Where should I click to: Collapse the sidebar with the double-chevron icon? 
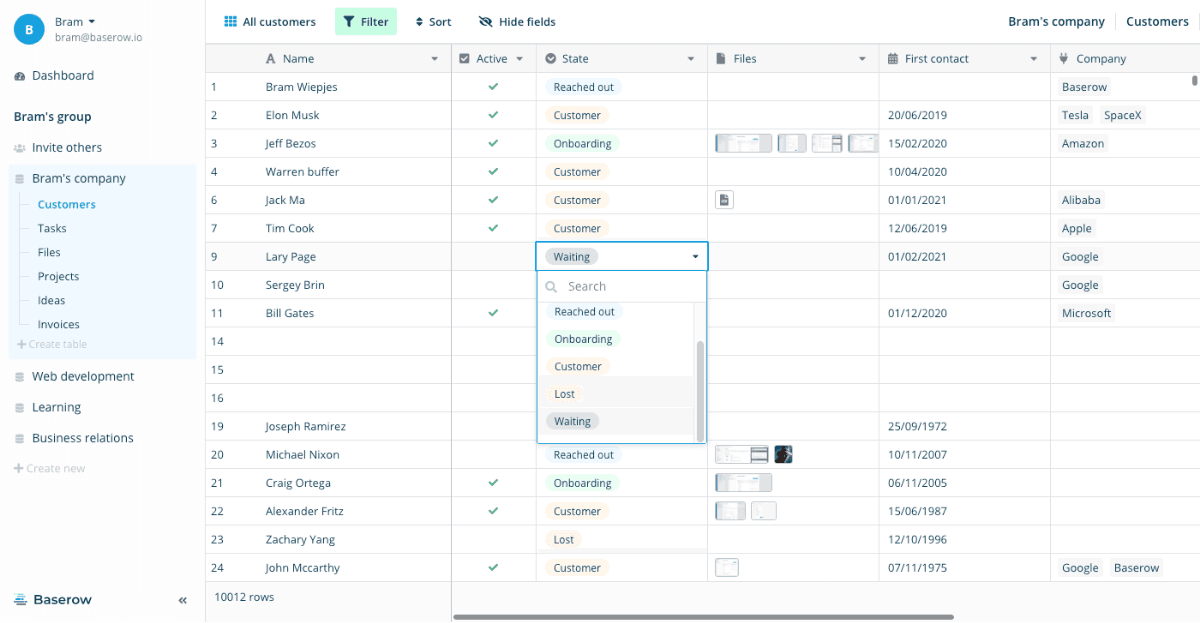[x=182, y=600]
